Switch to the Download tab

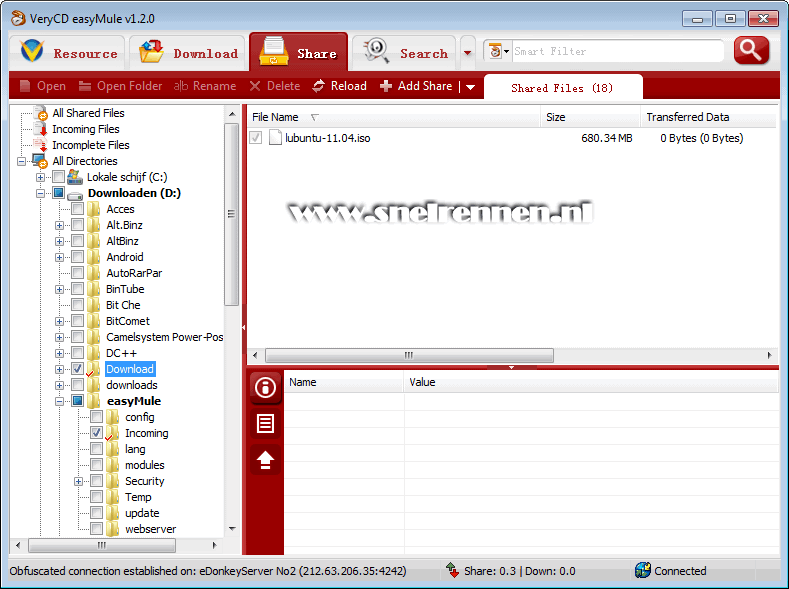(x=187, y=53)
